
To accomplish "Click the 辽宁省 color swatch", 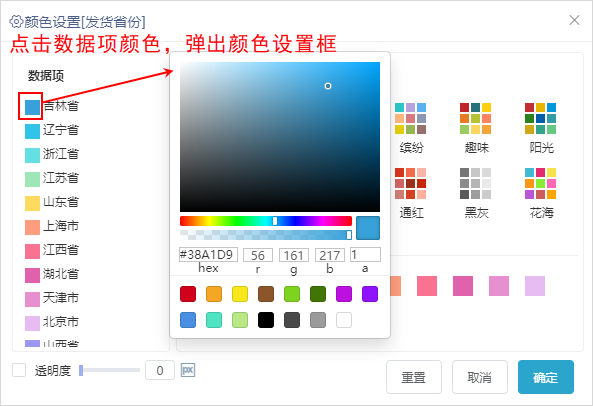I will pyautogui.click(x=32, y=131).
